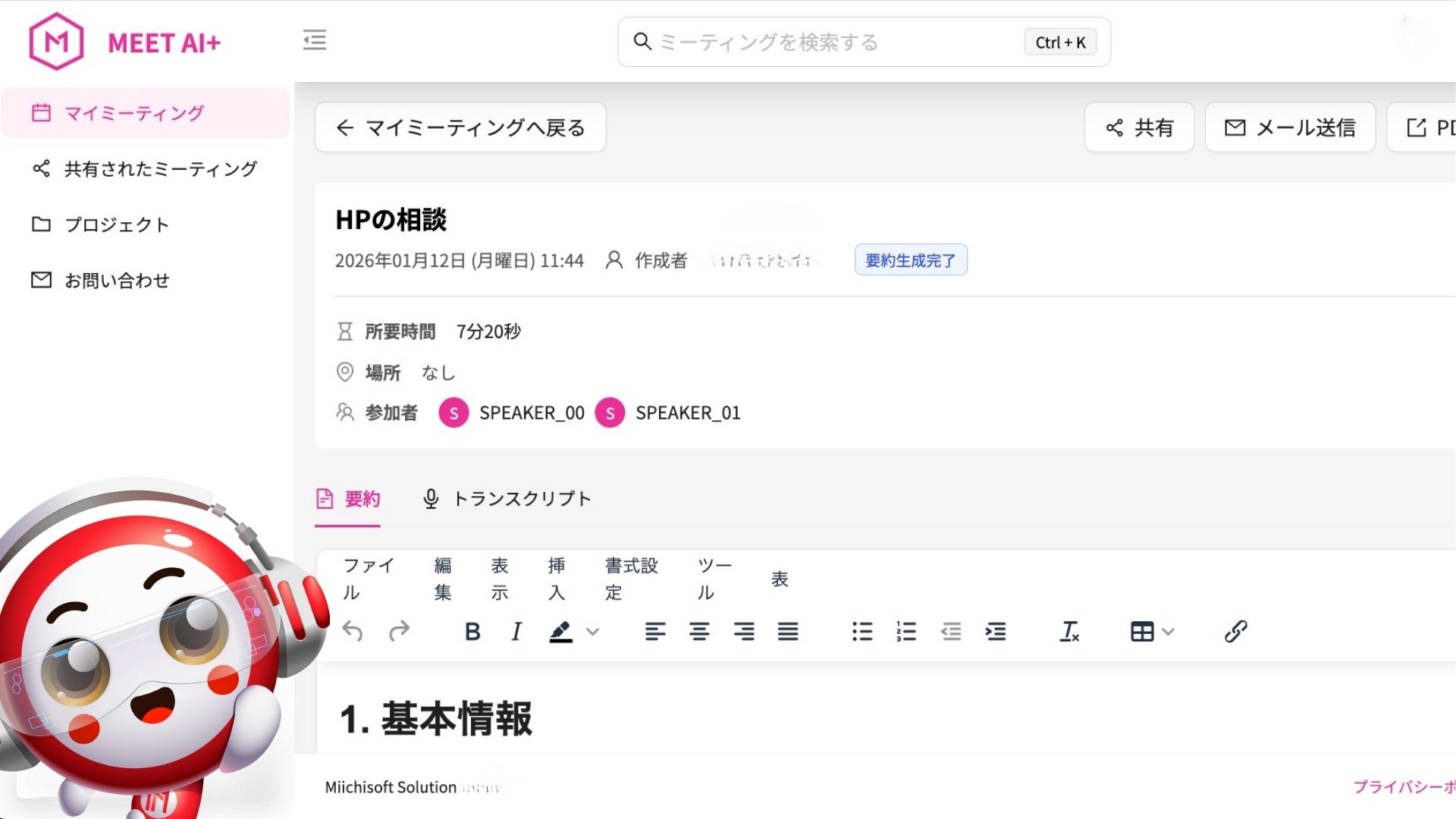Image resolution: width=1456 pixels, height=819 pixels.
Task: Open the highlight color dropdown arrow
Action: point(593,631)
